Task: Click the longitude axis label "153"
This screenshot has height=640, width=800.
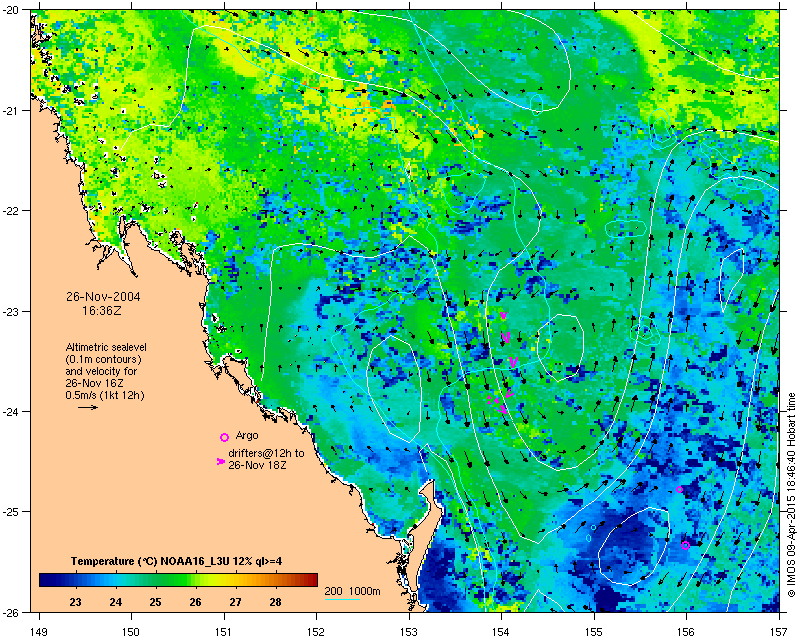Action: (409, 632)
